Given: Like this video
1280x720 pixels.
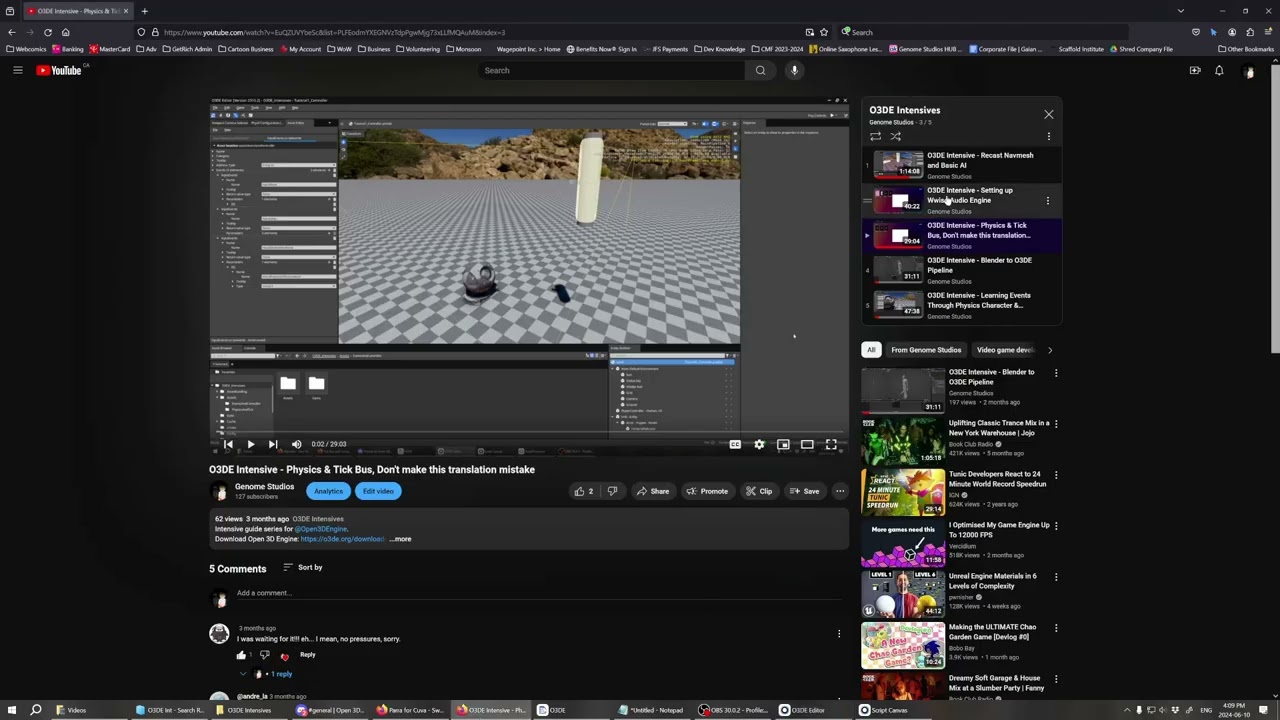Looking at the screenshot, I should tap(583, 491).
